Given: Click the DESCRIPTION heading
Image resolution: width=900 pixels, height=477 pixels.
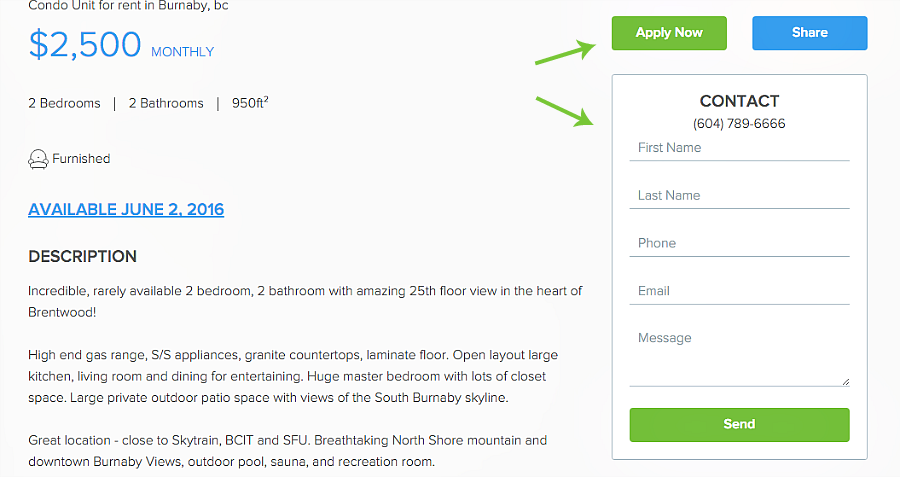Looking at the screenshot, I should pyautogui.click(x=83, y=257).
